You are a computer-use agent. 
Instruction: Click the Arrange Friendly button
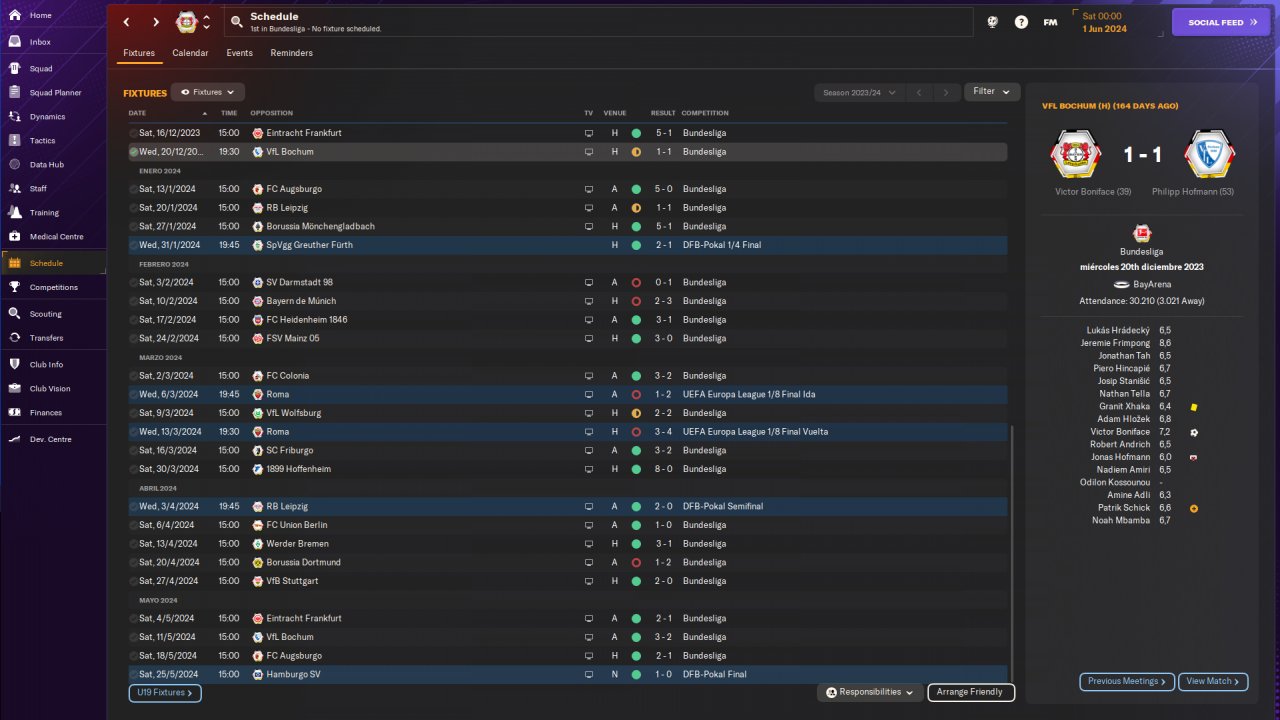point(971,692)
